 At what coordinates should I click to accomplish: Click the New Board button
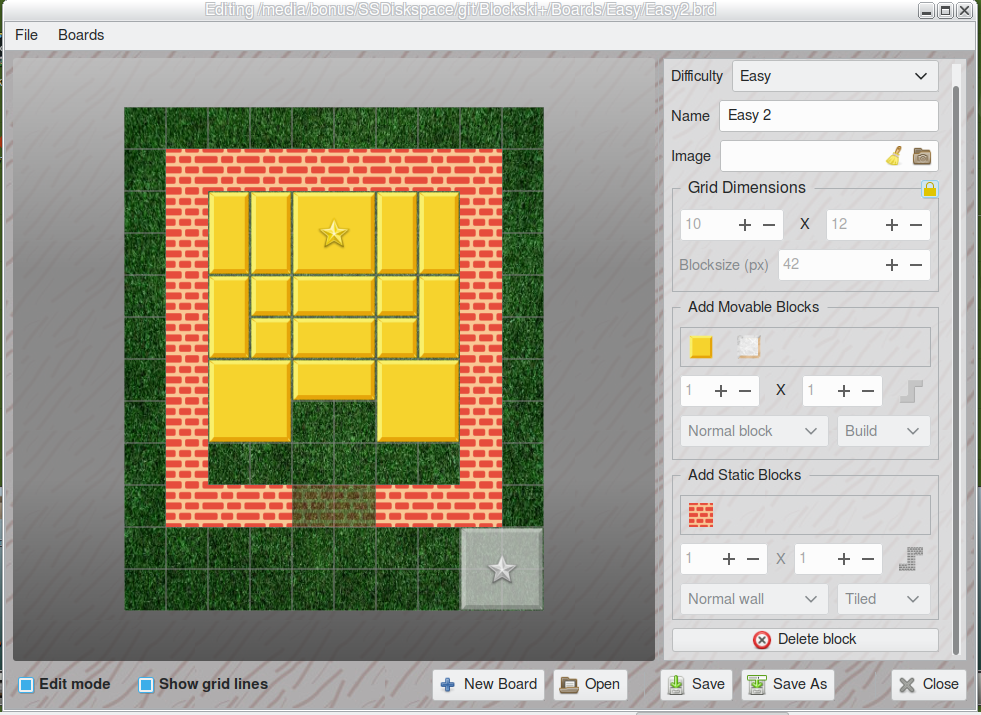tap(489, 685)
